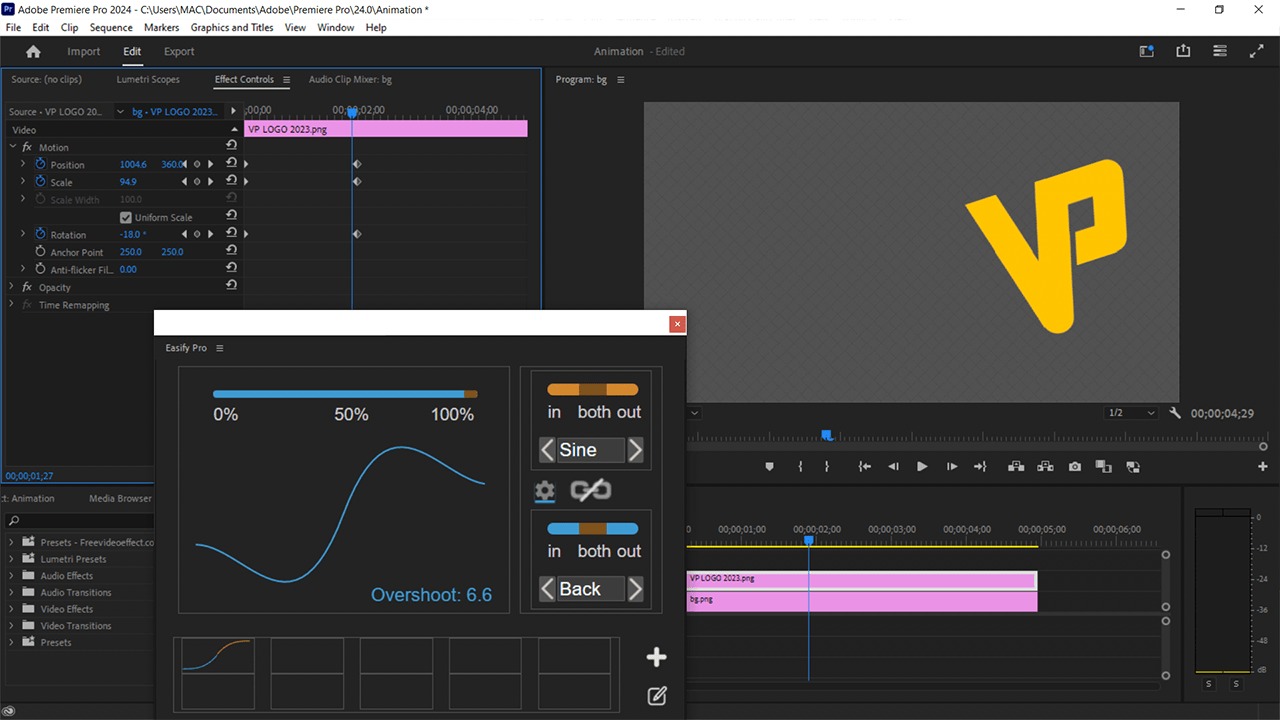Image resolution: width=1280 pixels, height=720 pixels.
Task: Toggle the Rotation animation stopwatch
Action: click(41, 234)
